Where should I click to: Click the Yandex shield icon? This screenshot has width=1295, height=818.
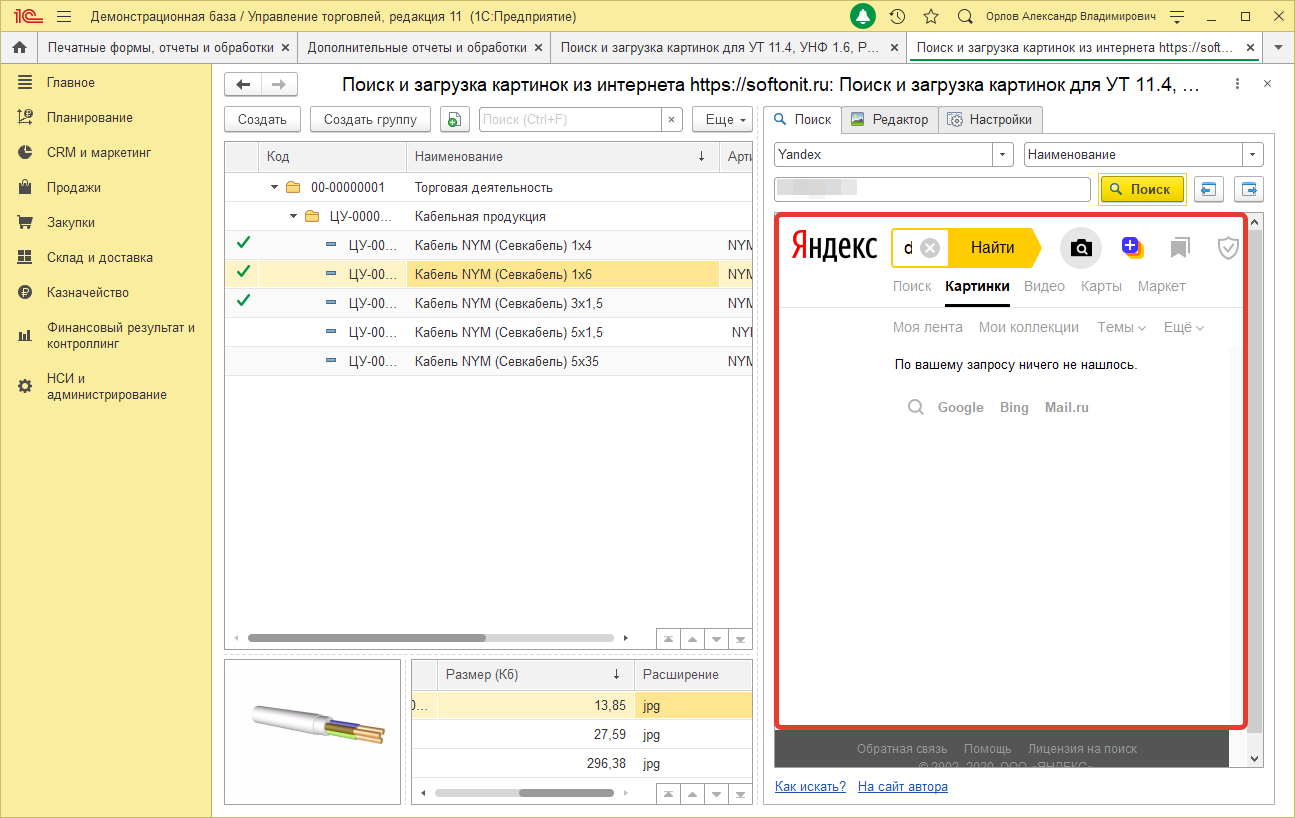coord(1228,247)
